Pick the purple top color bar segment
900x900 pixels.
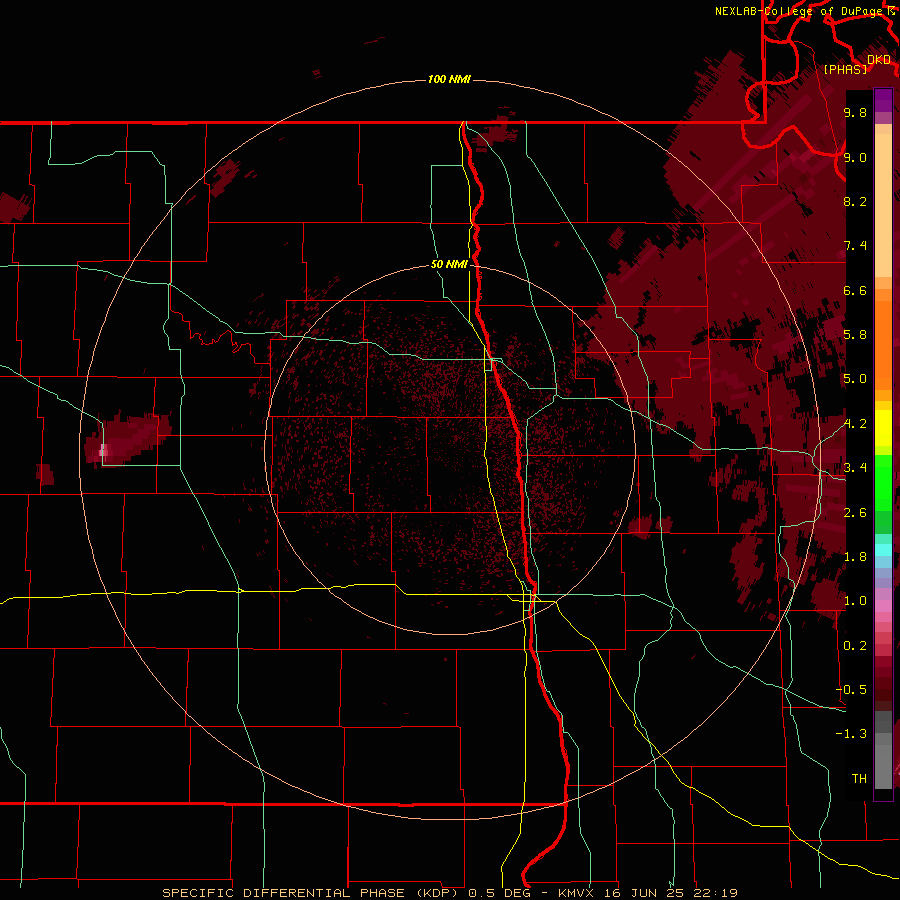click(x=883, y=100)
